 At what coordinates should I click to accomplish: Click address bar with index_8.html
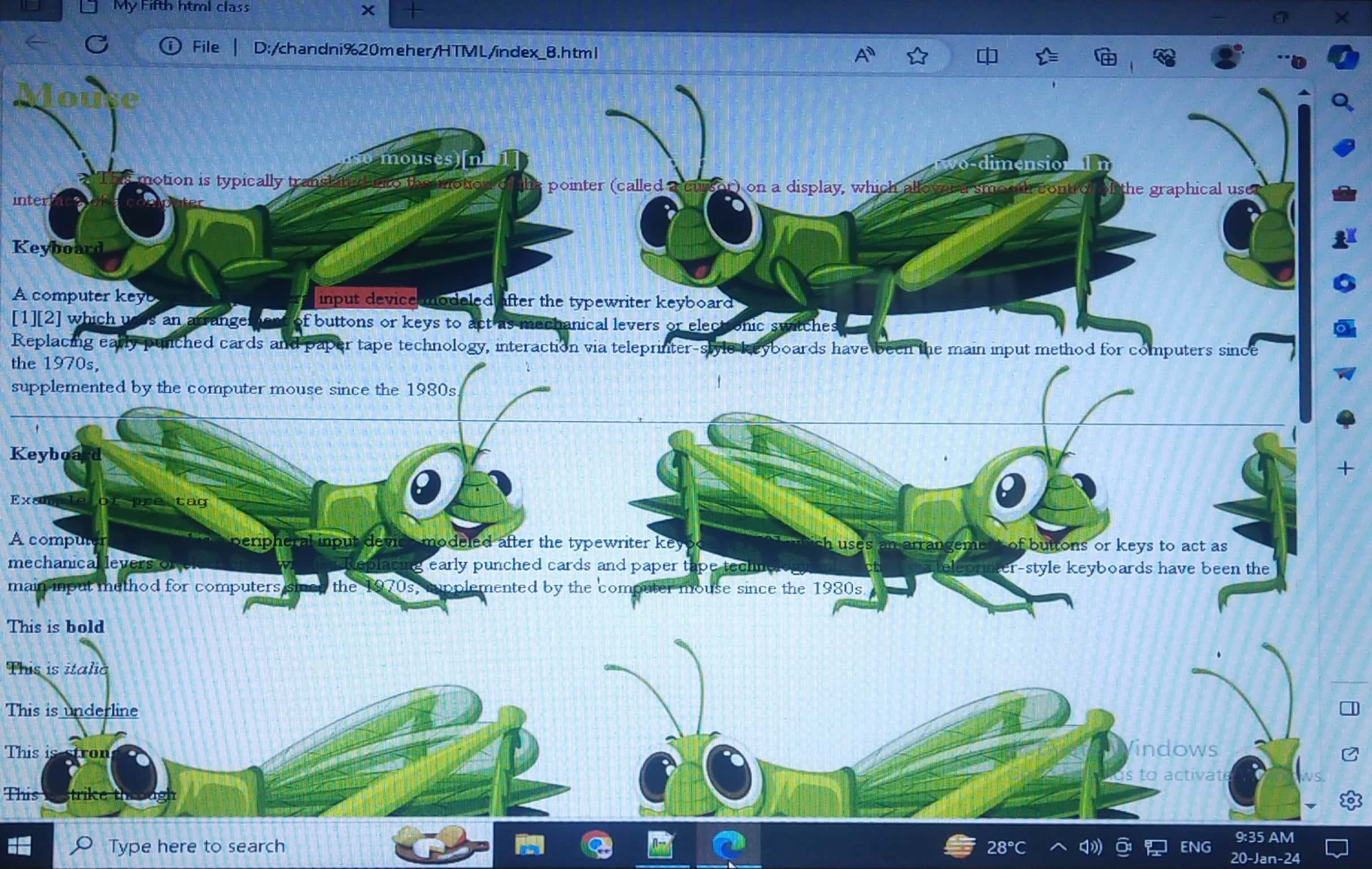tap(425, 51)
